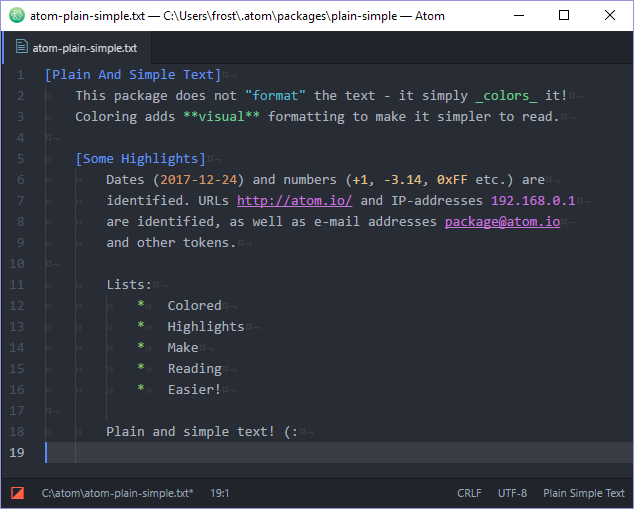Click line number 5 in the gutter
This screenshot has width=634, height=509.
(x=20, y=158)
